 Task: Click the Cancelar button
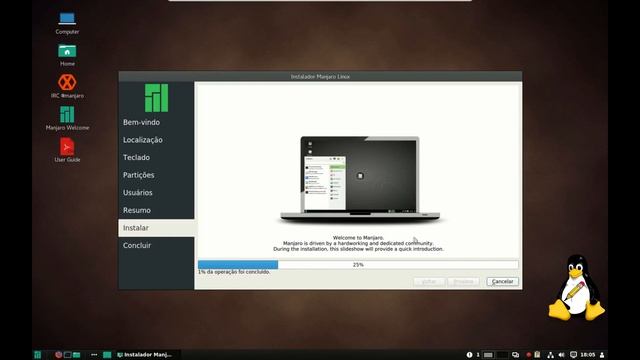[x=502, y=282]
